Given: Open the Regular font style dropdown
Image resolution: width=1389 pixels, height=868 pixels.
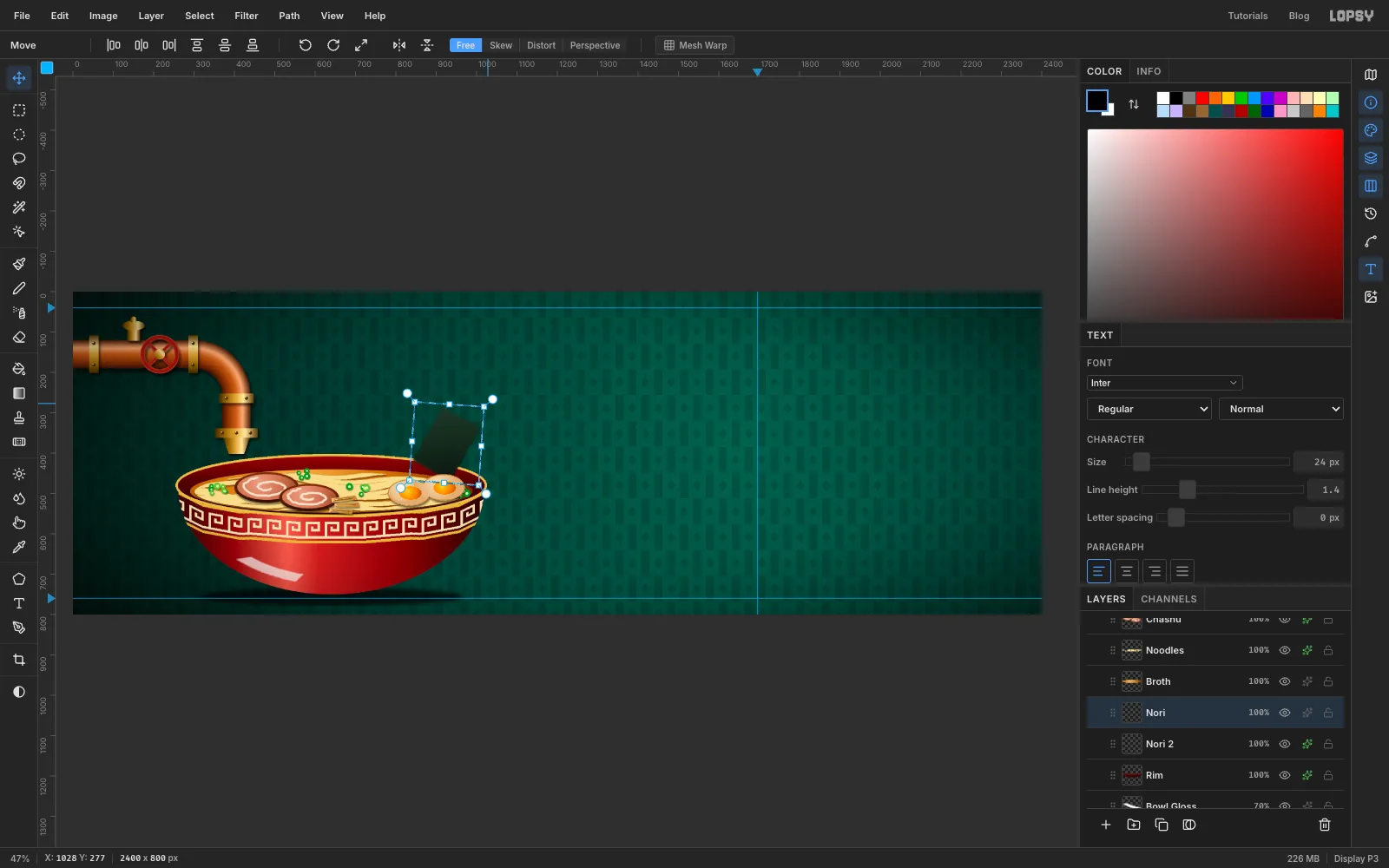Looking at the screenshot, I should point(1149,409).
